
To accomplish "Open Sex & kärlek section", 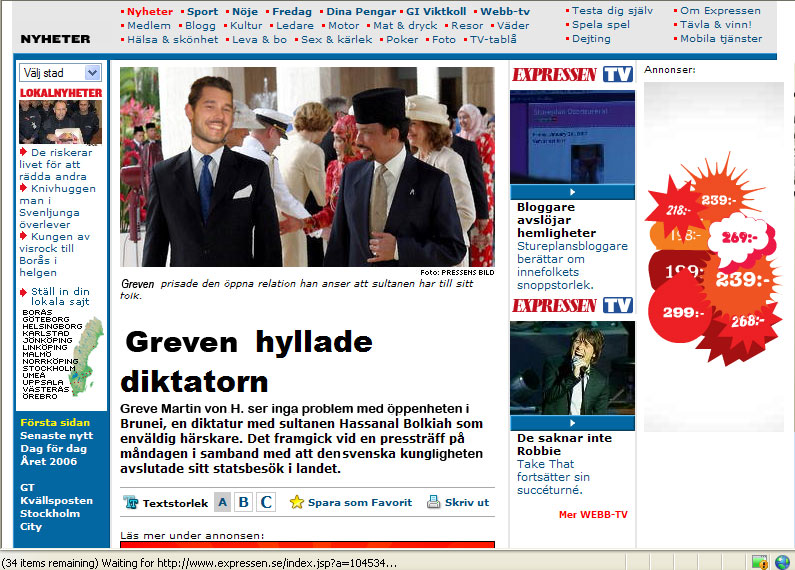I will click(x=337, y=39).
